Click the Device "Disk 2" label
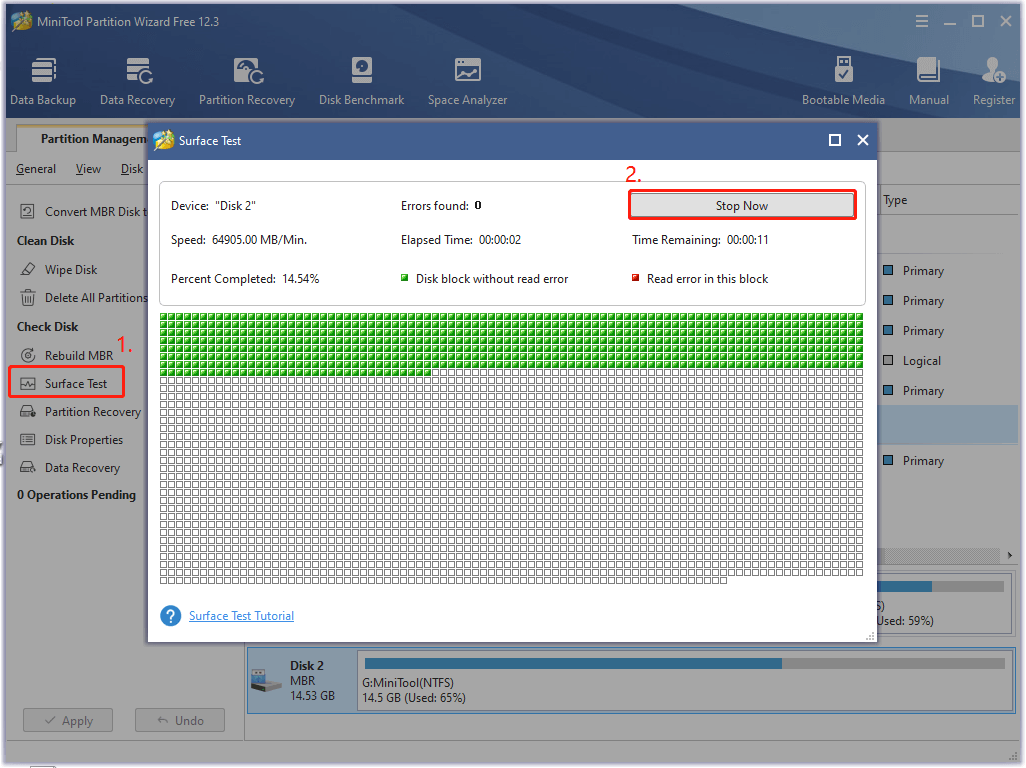The height and width of the screenshot is (768, 1026). pos(213,206)
